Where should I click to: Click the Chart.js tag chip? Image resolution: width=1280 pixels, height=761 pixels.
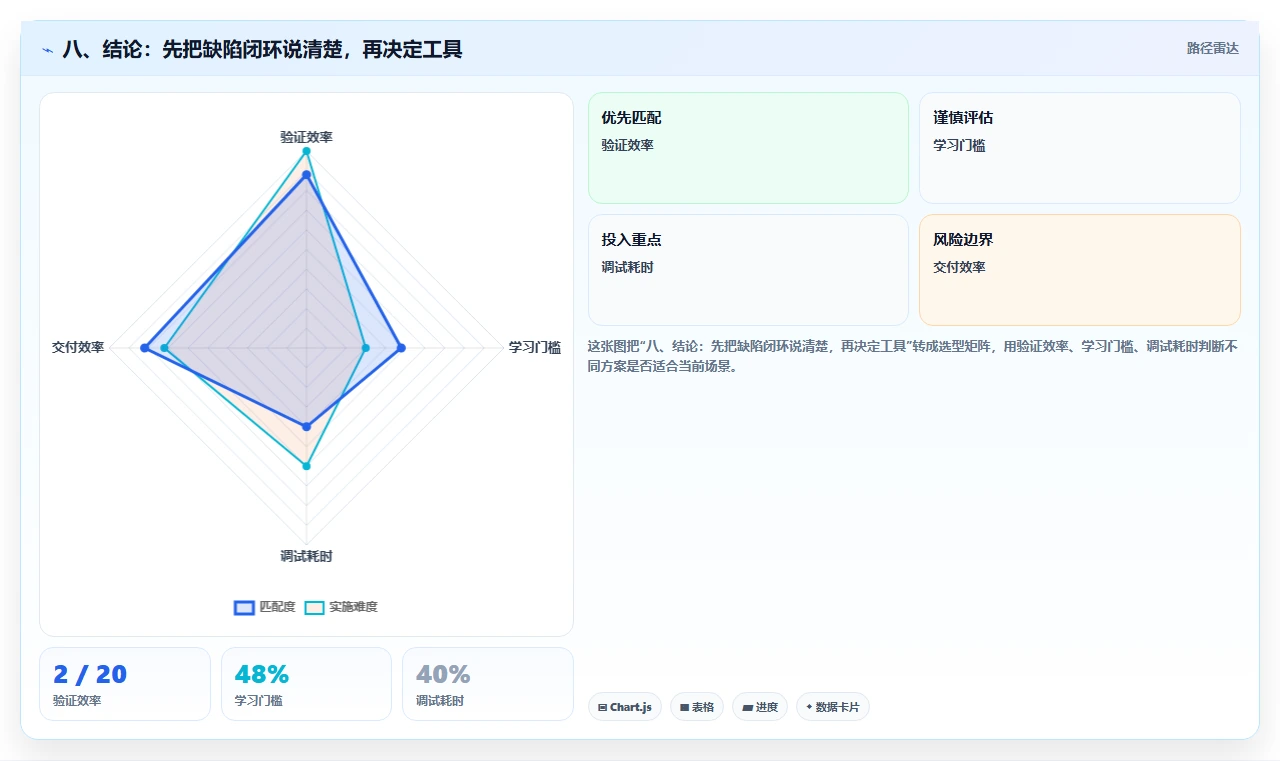coord(625,707)
